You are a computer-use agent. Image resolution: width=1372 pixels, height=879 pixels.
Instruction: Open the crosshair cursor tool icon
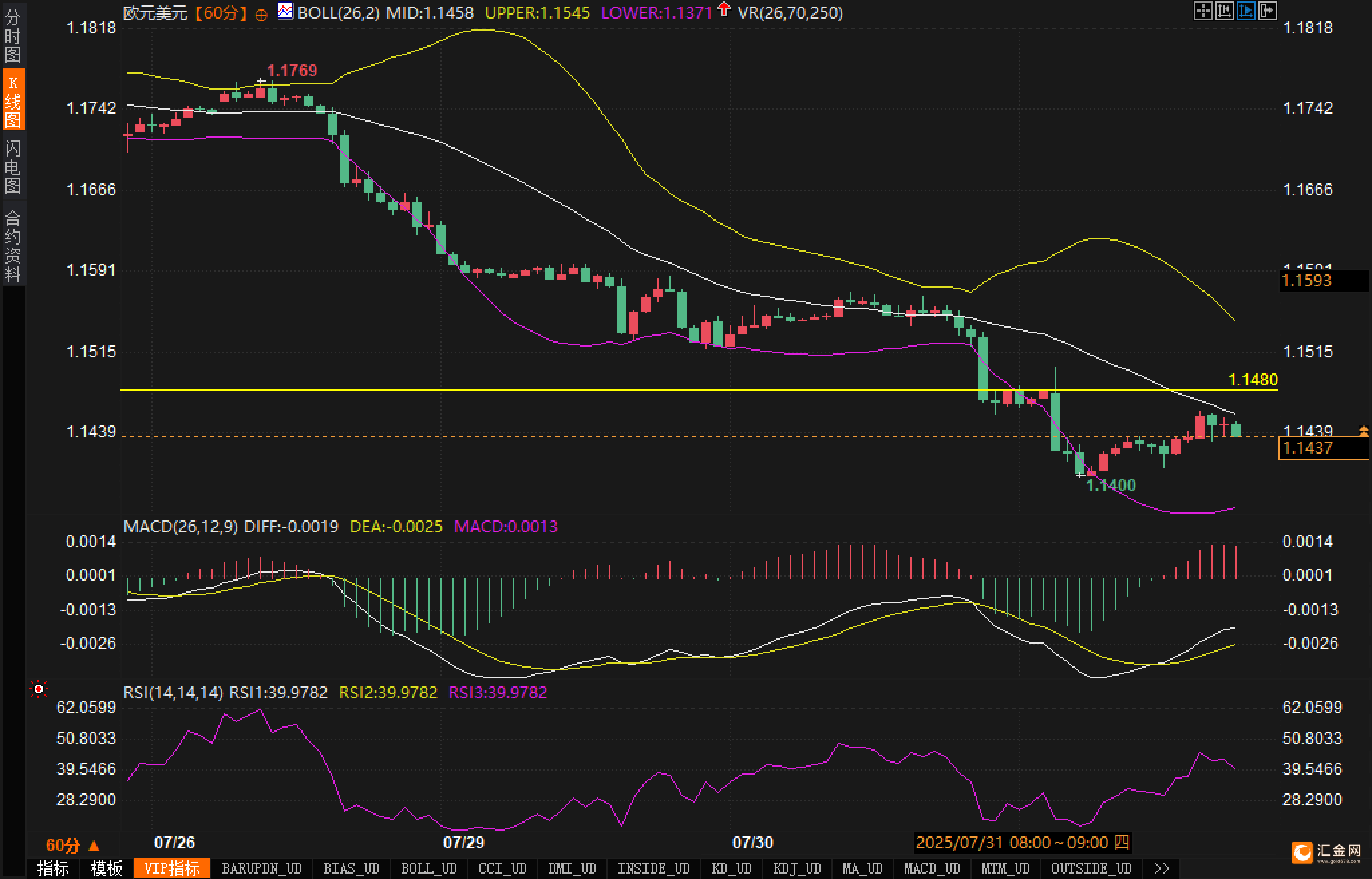1203,11
